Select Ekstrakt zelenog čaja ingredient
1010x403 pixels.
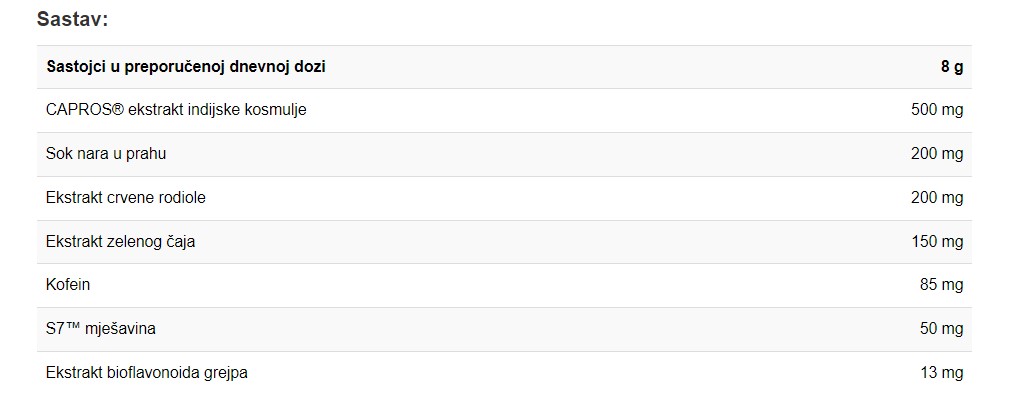coord(120,241)
